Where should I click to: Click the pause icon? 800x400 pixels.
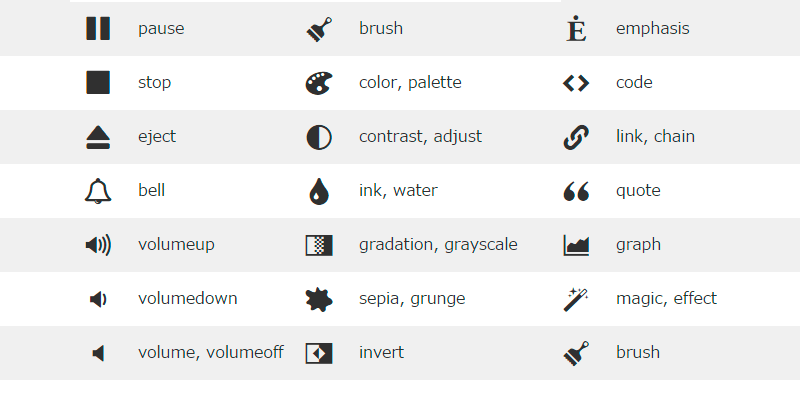pos(98,28)
